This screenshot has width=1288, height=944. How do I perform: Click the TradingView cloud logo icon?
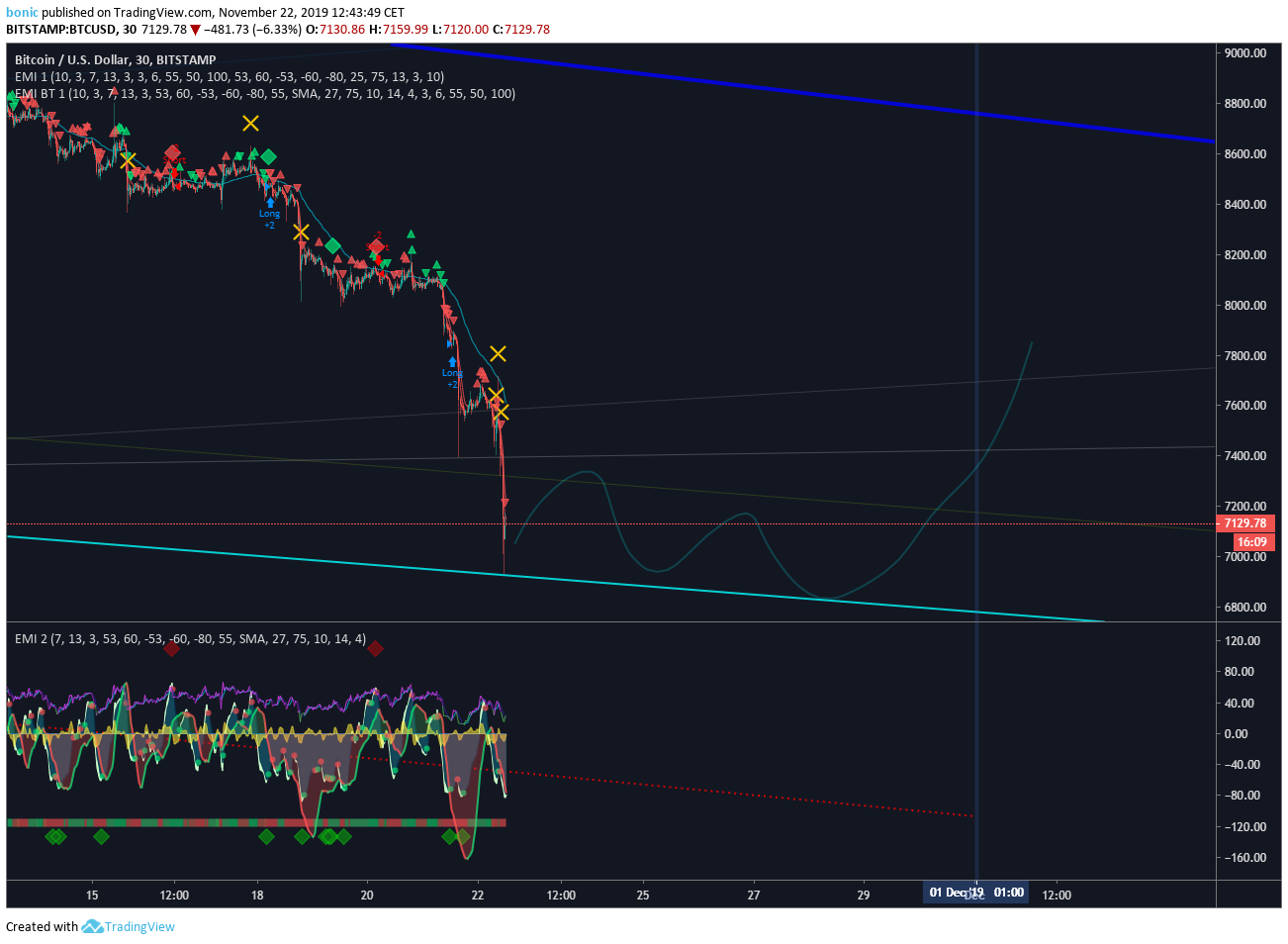pyautogui.click(x=92, y=927)
